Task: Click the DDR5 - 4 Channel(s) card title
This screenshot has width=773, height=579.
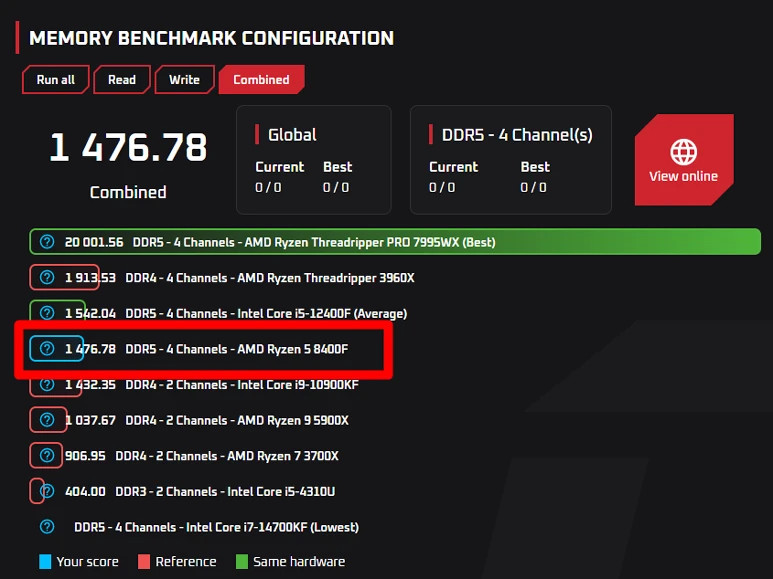Action: [517, 135]
